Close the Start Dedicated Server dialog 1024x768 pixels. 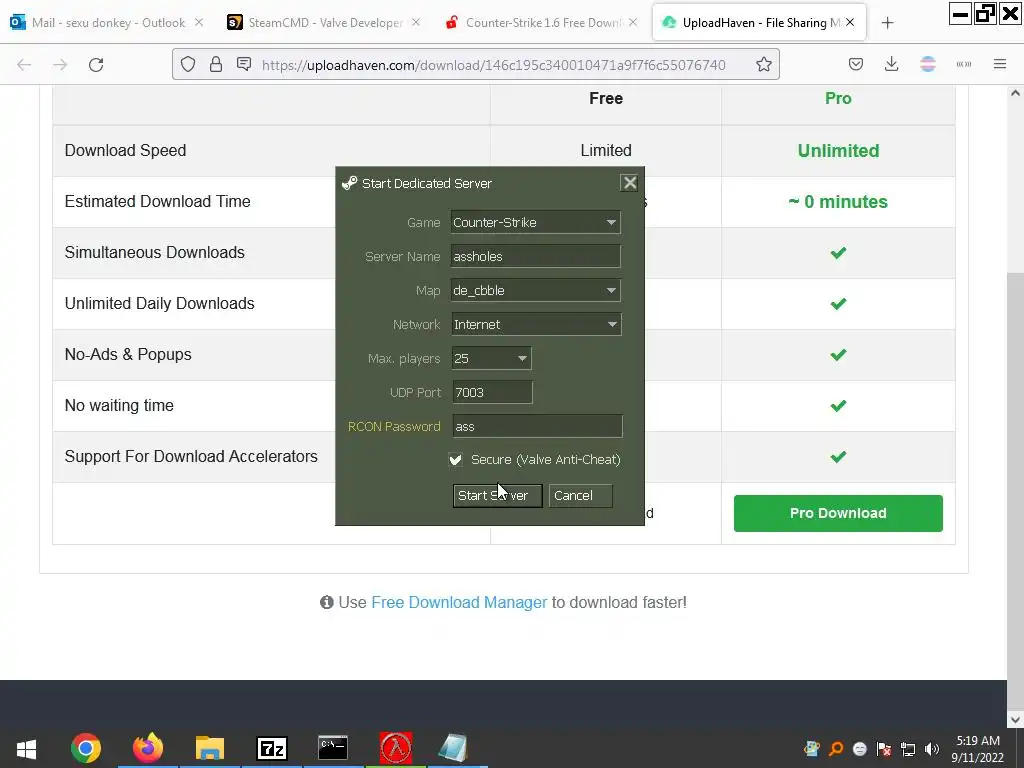pyautogui.click(x=630, y=183)
